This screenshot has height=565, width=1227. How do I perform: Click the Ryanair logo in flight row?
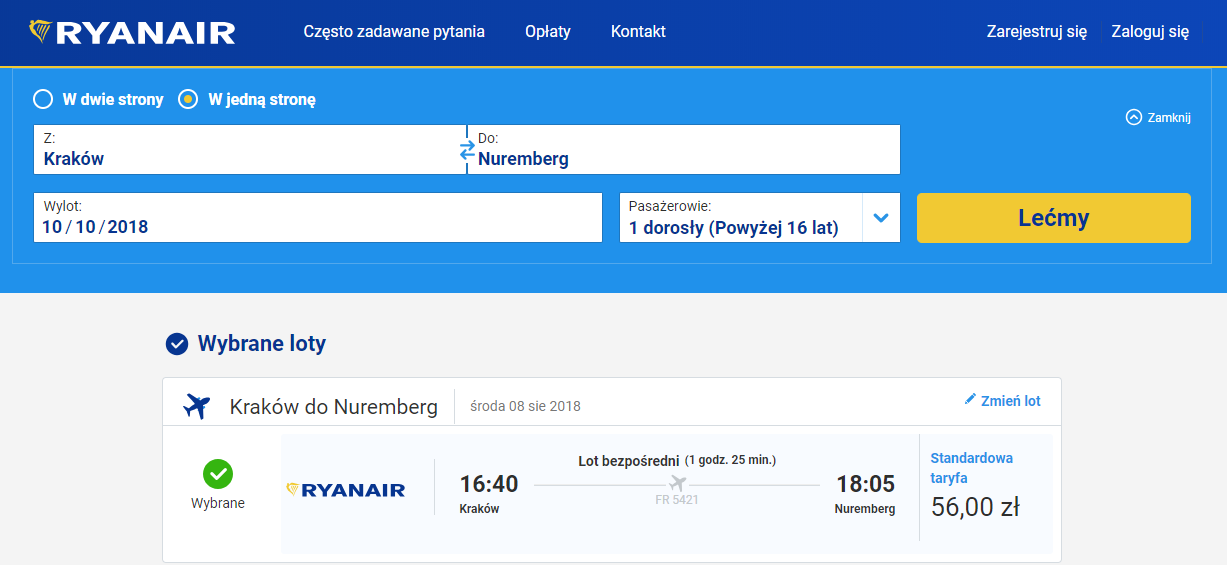tap(346, 490)
